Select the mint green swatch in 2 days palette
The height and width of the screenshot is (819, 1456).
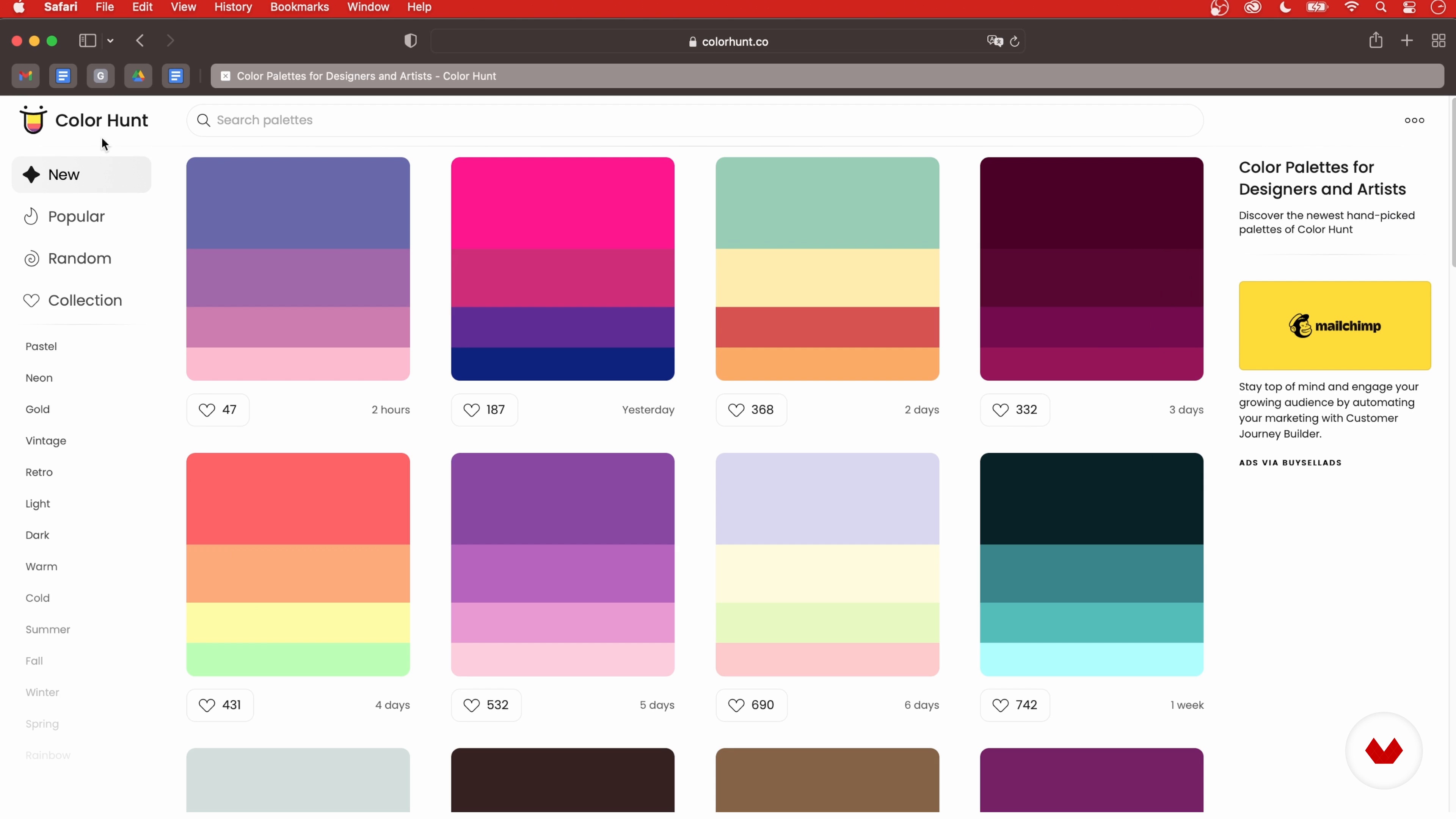click(827, 203)
